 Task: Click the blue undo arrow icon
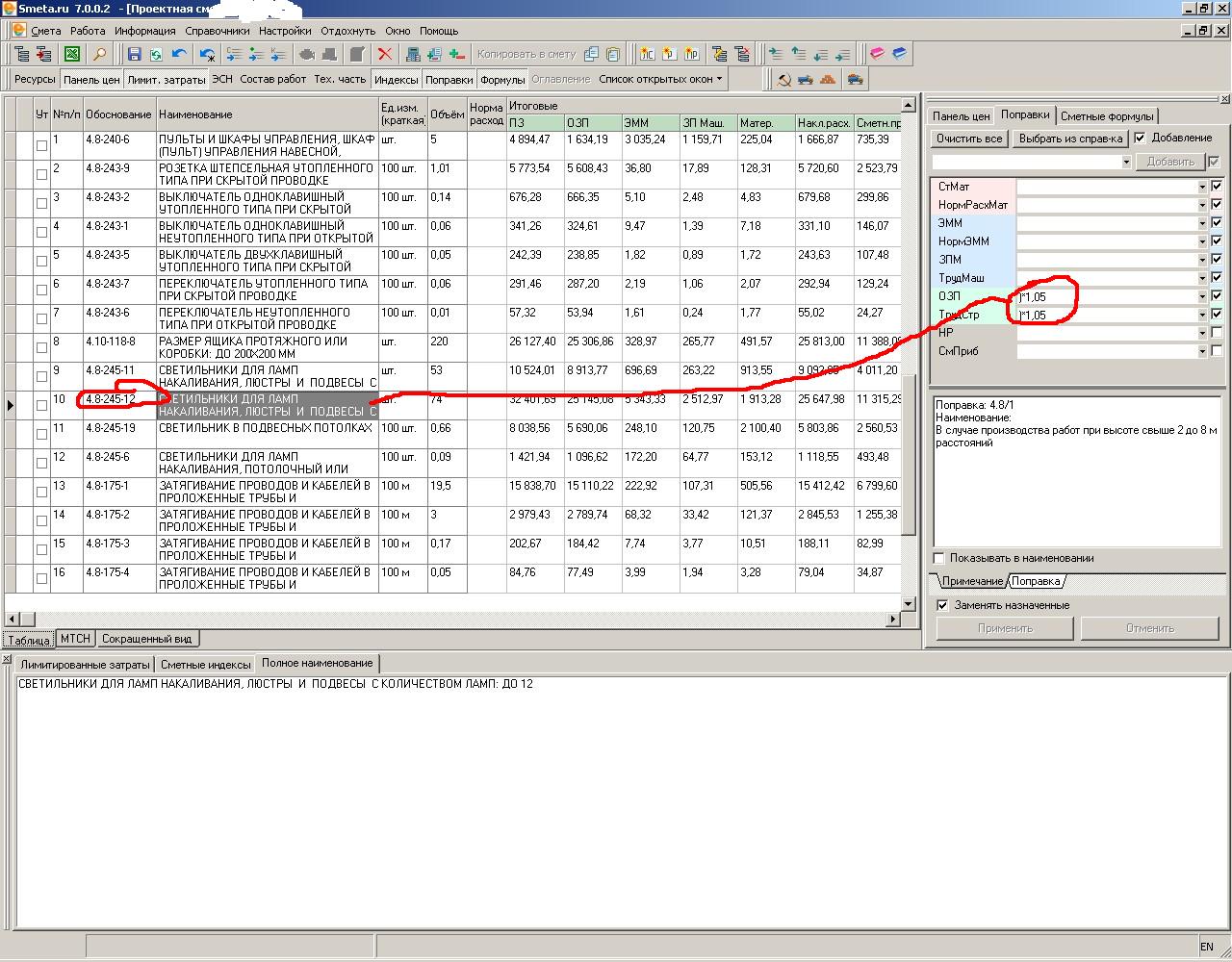coord(178,54)
